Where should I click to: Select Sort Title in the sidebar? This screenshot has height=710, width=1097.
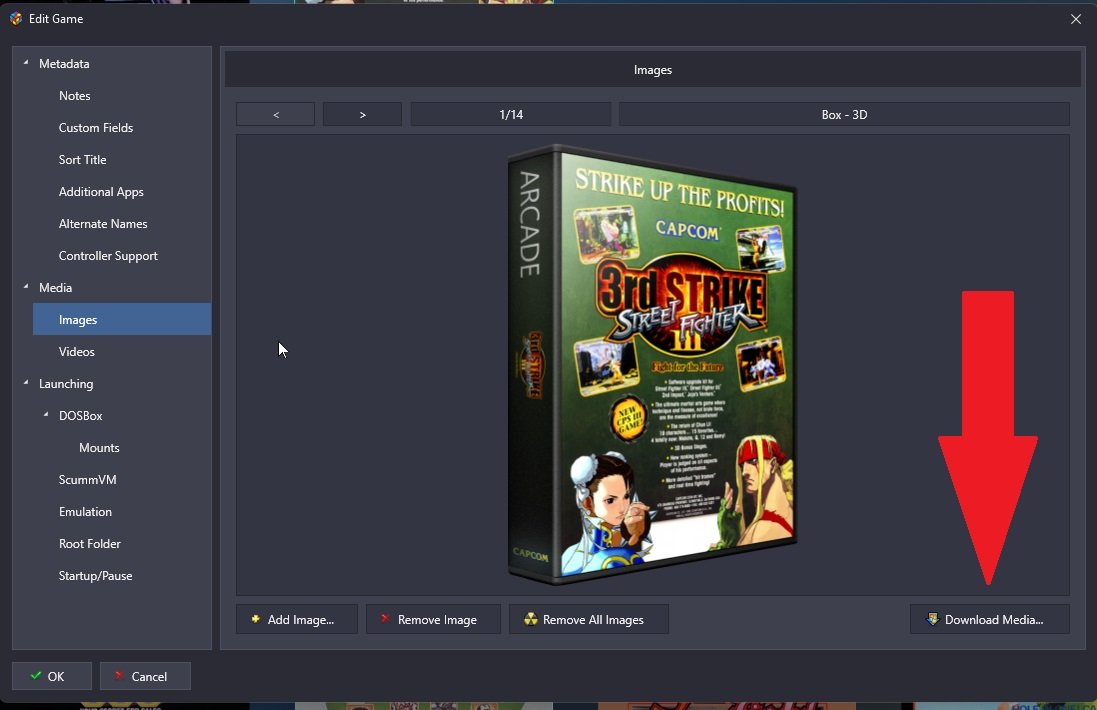click(83, 159)
